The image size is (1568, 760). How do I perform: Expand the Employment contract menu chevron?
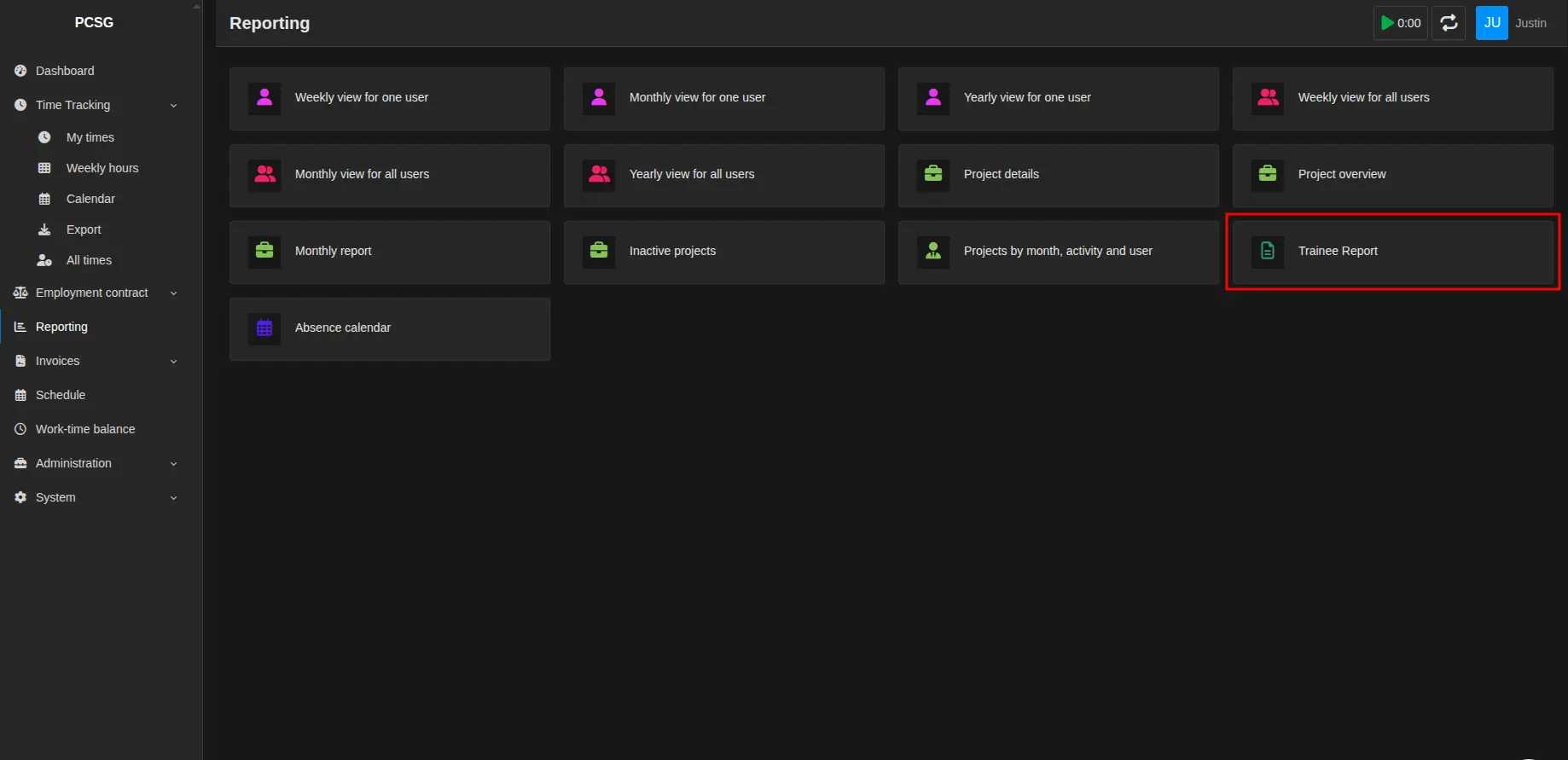pos(173,293)
